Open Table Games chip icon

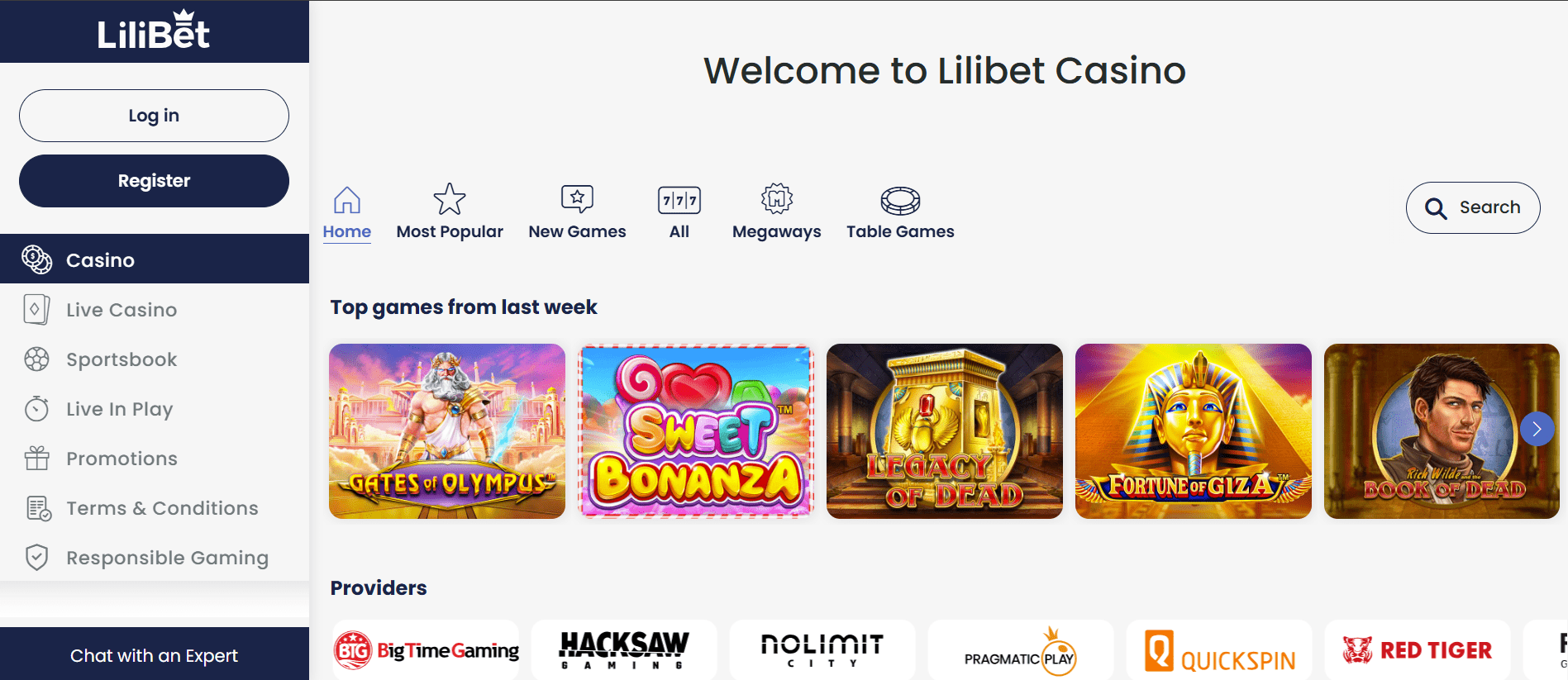coord(900,200)
